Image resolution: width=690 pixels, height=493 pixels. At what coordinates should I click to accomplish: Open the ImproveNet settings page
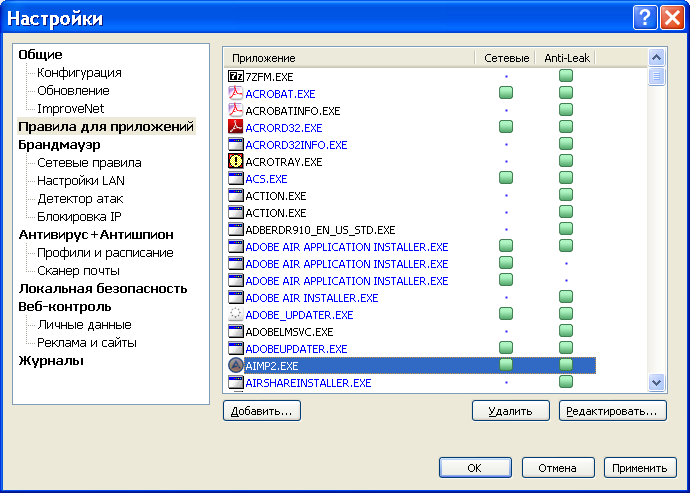pos(70,109)
